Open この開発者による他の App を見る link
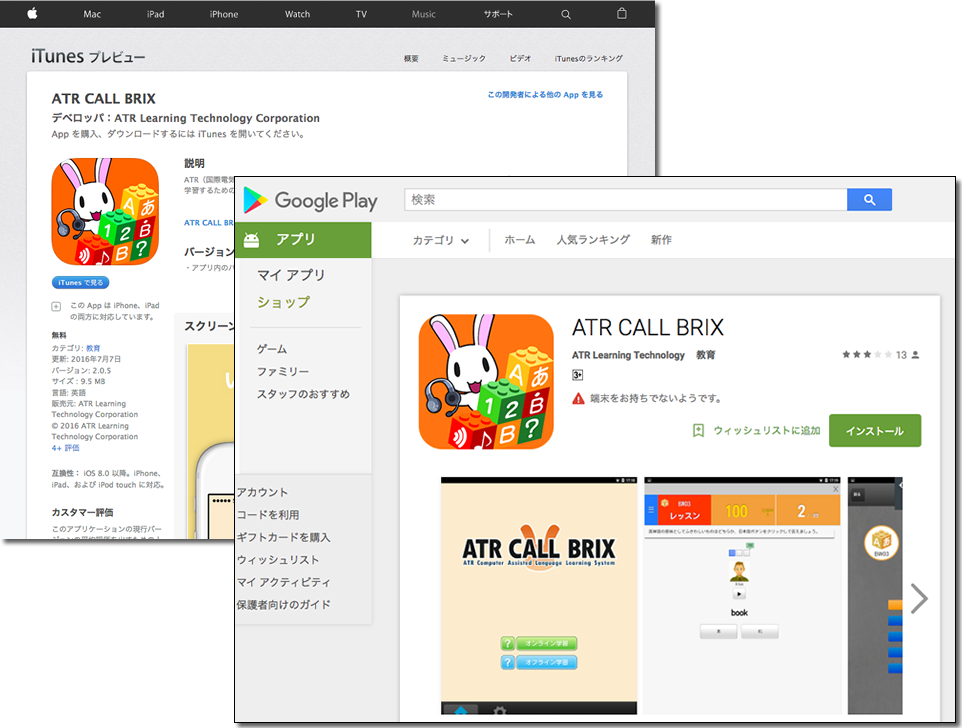Screen dimensions: 962x728 (x=545, y=95)
